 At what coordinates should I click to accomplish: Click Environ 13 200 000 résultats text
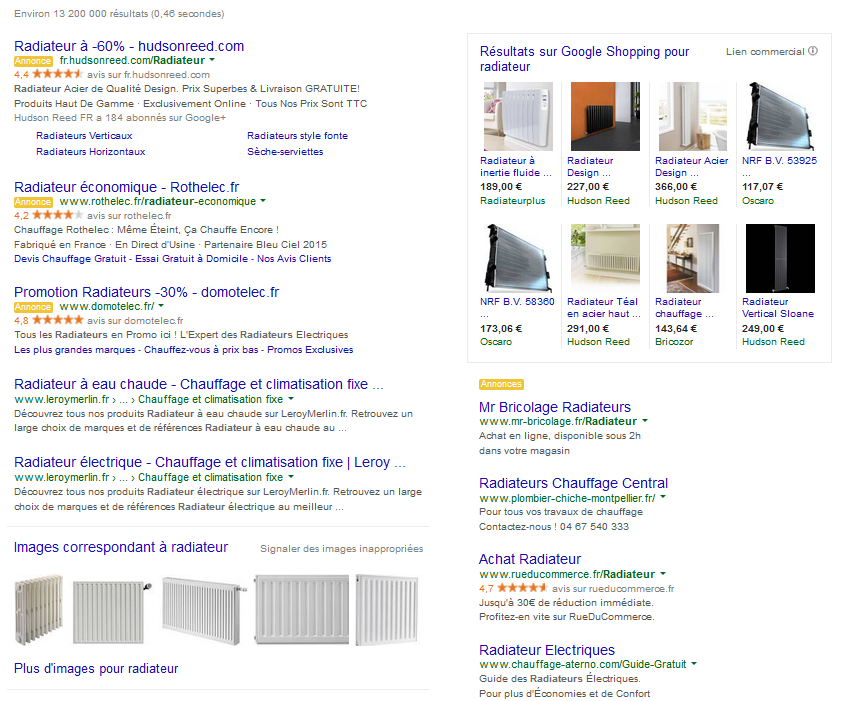[x=119, y=14]
